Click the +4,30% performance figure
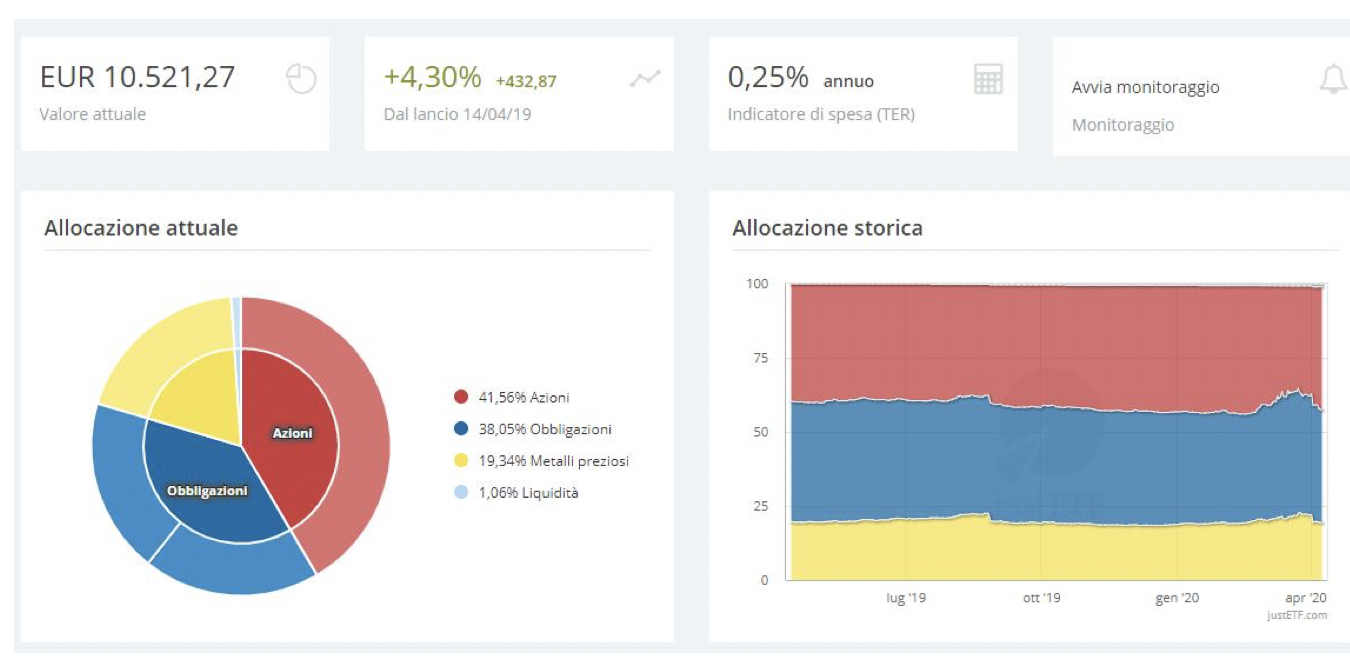Viewport: 1350px width, 670px height. 432,77
